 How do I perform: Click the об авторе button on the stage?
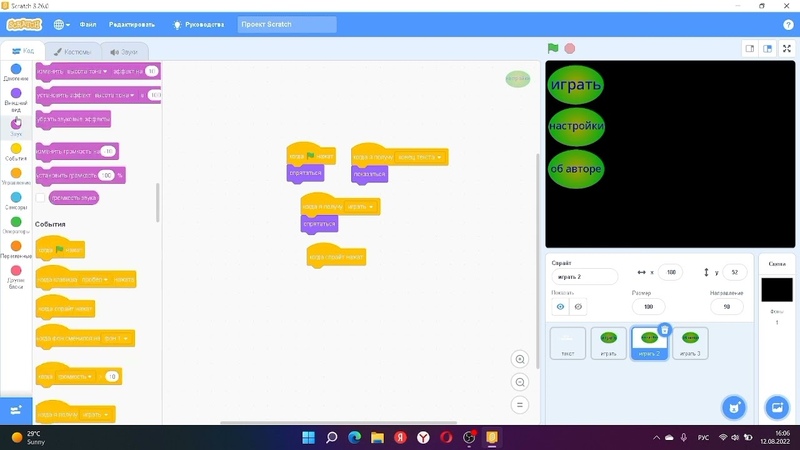[576, 169]
